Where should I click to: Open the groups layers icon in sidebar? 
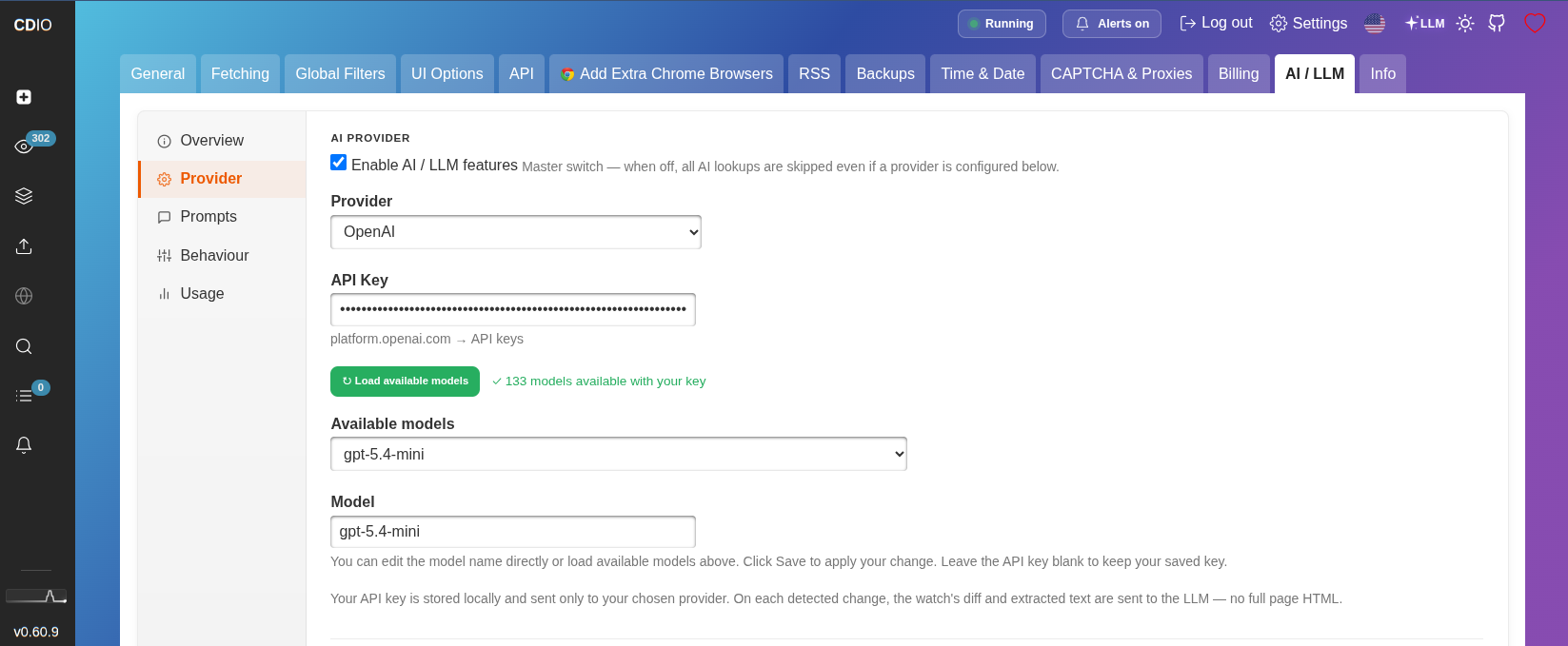[24, 196]
